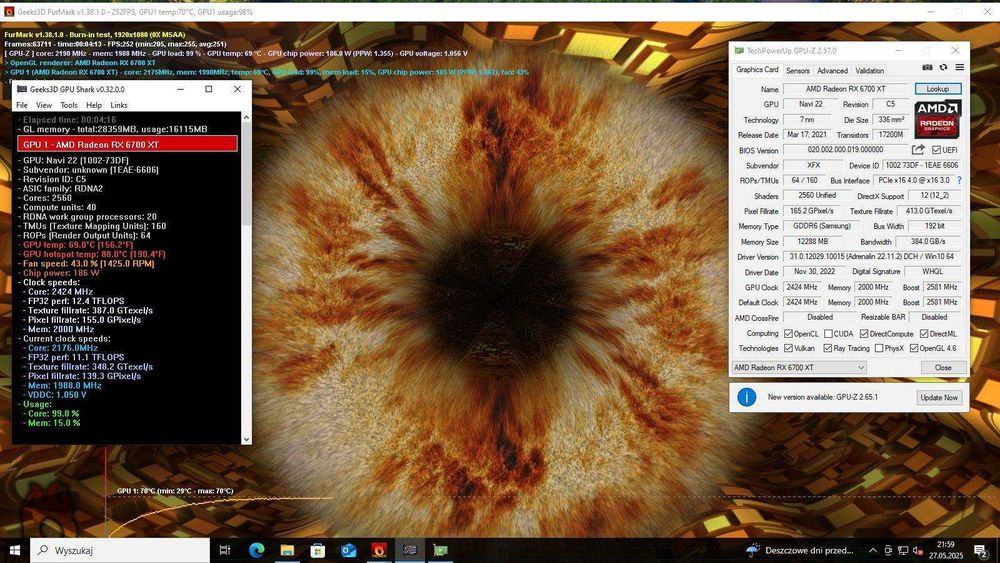The width and height of the screenshot is (1000, 563).
Task: Click the Close button in GPU-Z
Action: 943,368
